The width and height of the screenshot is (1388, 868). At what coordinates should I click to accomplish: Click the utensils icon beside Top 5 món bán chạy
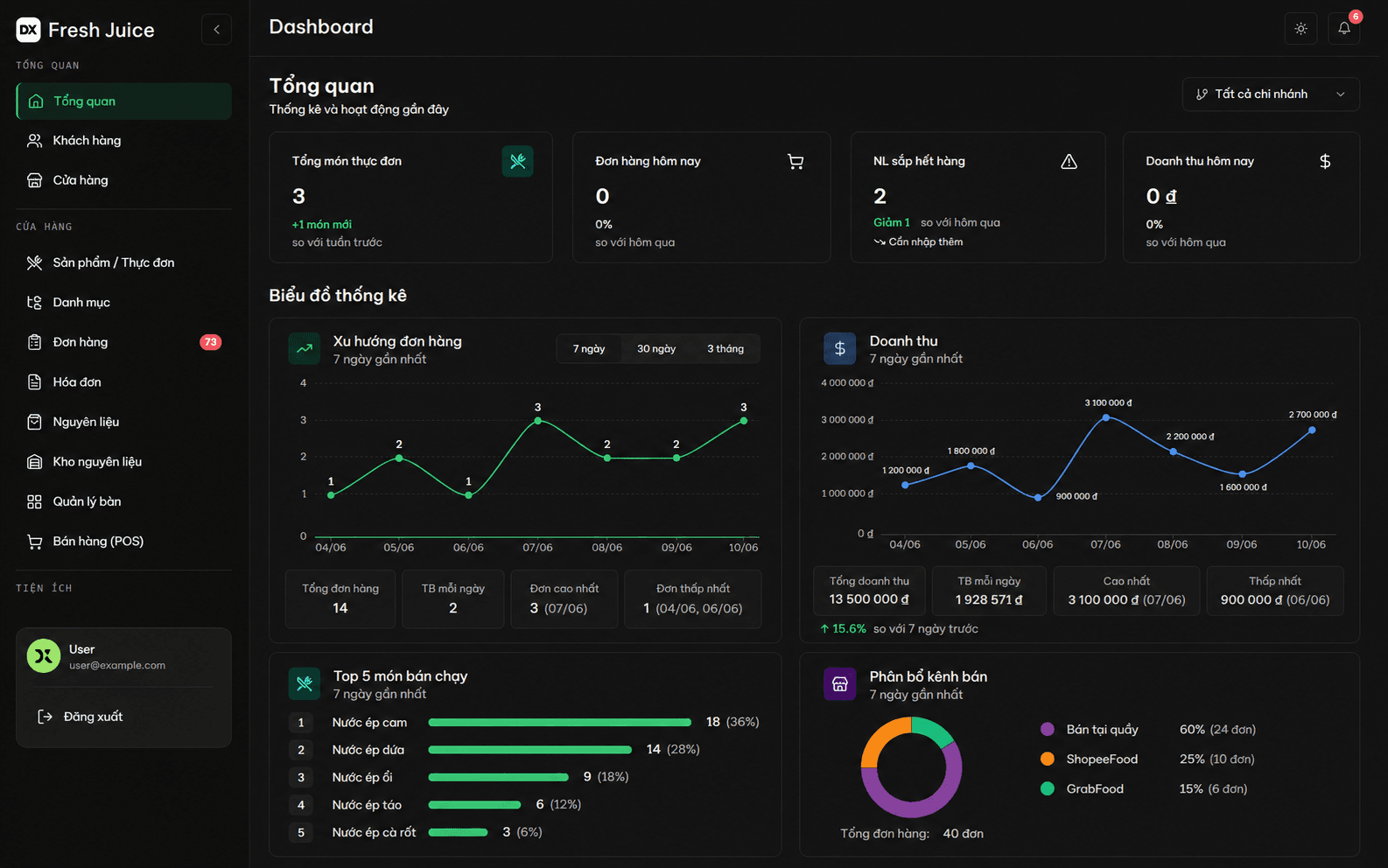(305, 683)
